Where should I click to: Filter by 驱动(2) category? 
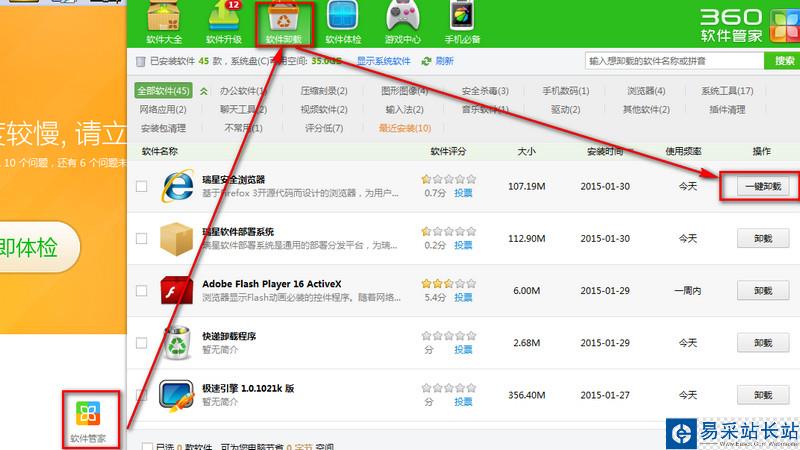566,110
